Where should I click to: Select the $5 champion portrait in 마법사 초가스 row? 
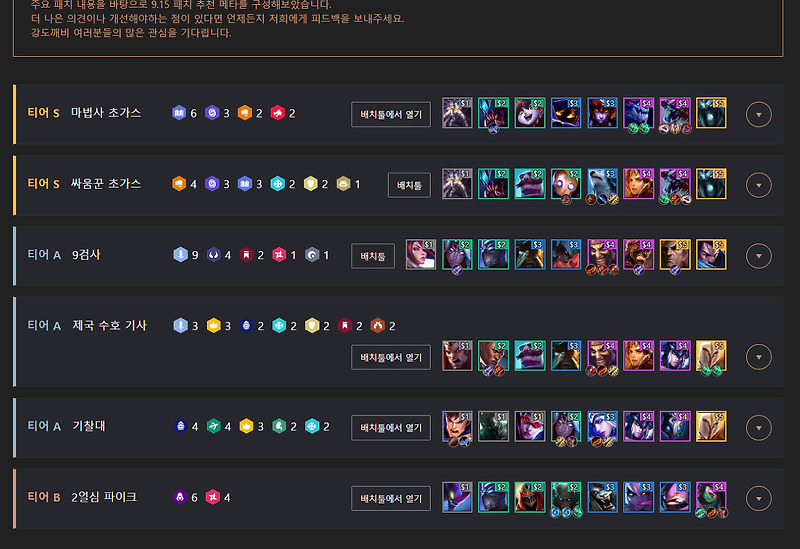tap(711, 113)
